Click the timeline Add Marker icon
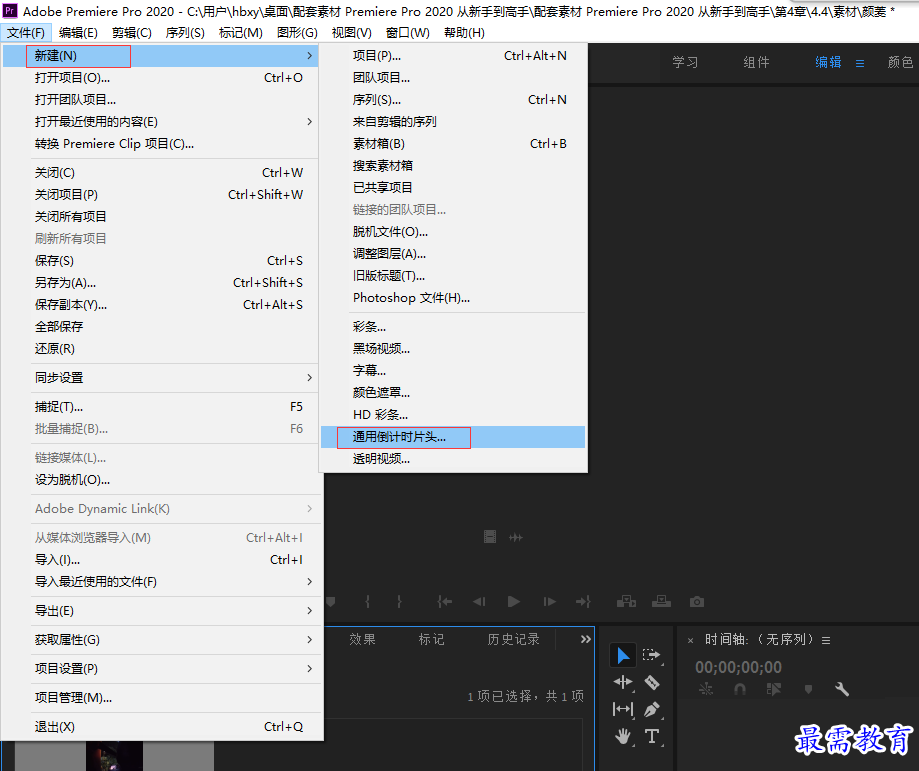The width and height of the screenshot is (919, 771). pos(808,690)
